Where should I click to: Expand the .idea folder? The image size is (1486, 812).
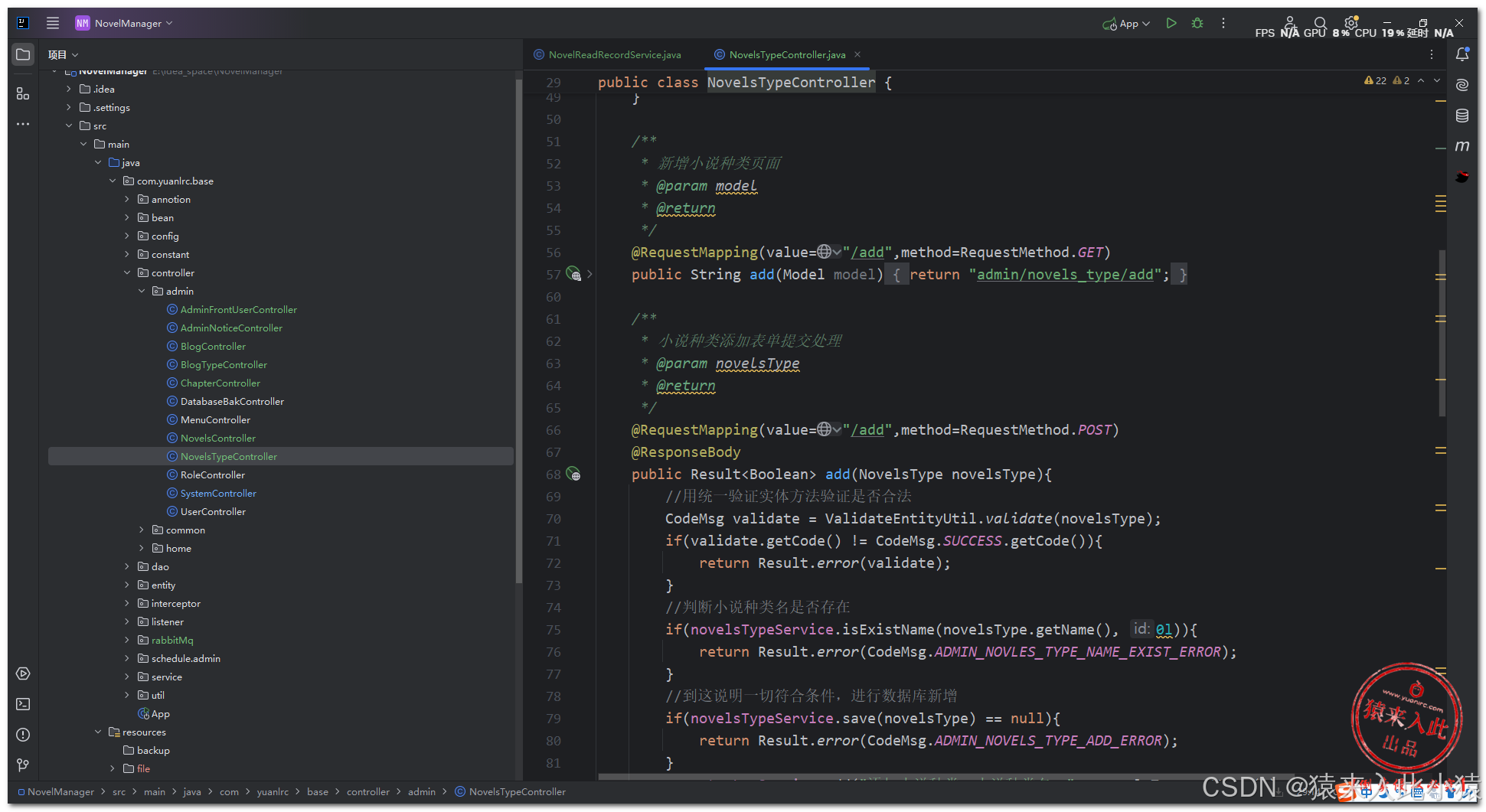[x=68, y=89]
